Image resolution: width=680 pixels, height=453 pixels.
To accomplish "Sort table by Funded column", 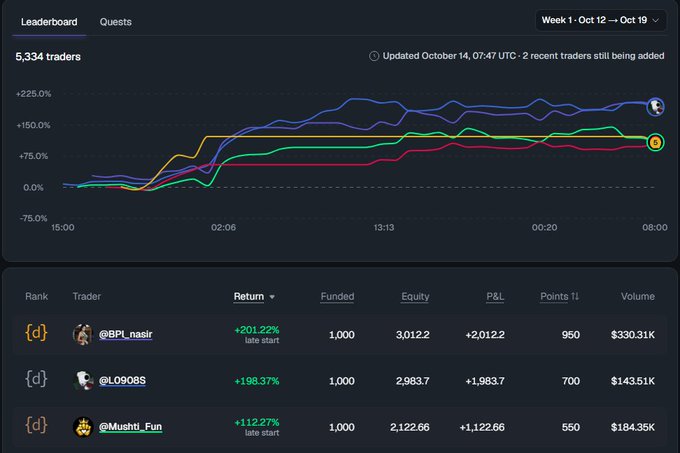I will pos(337,297).
